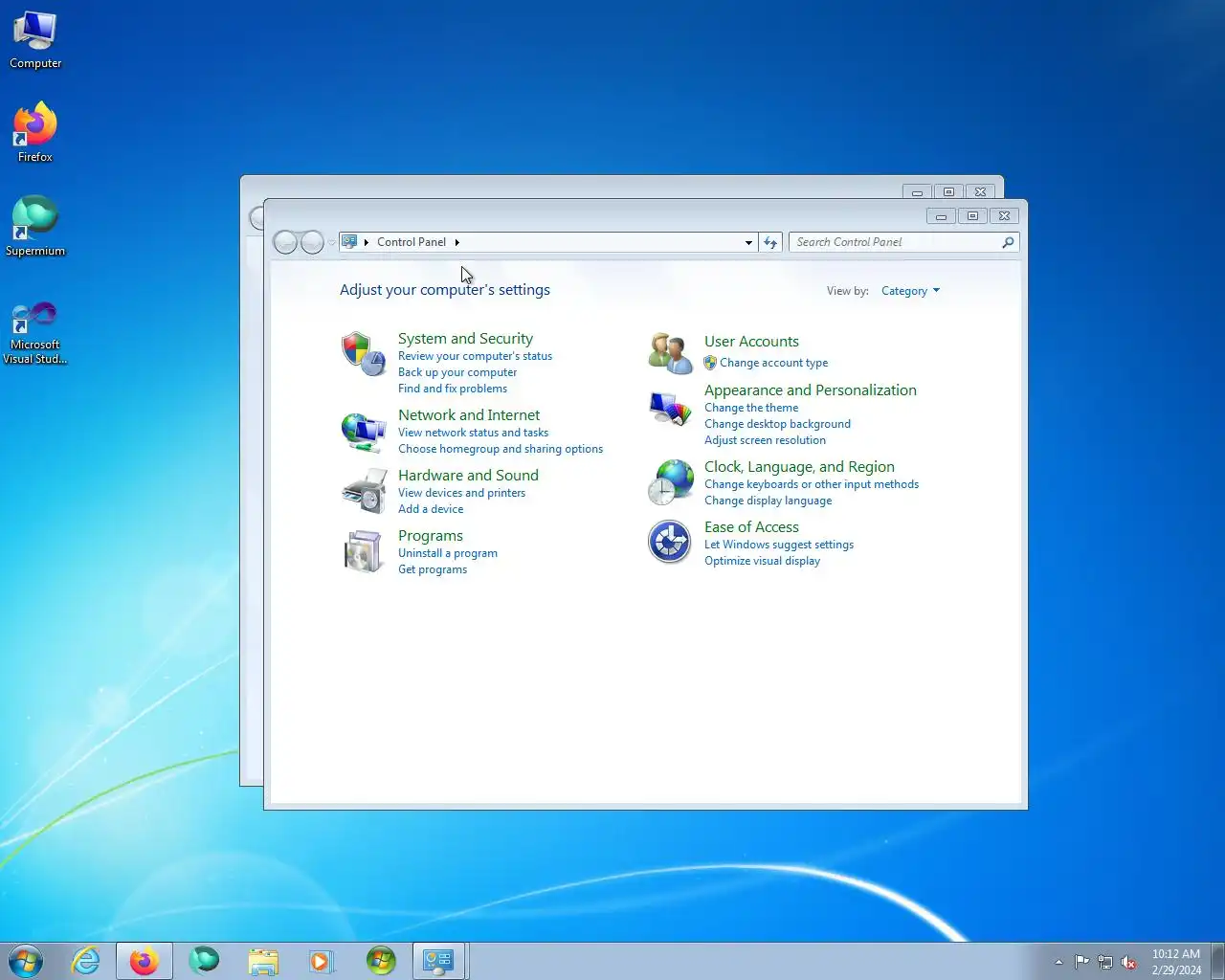Open the Network and Internet globe icon
This screenshot has width=1225, height=980.
coord(363,432)
